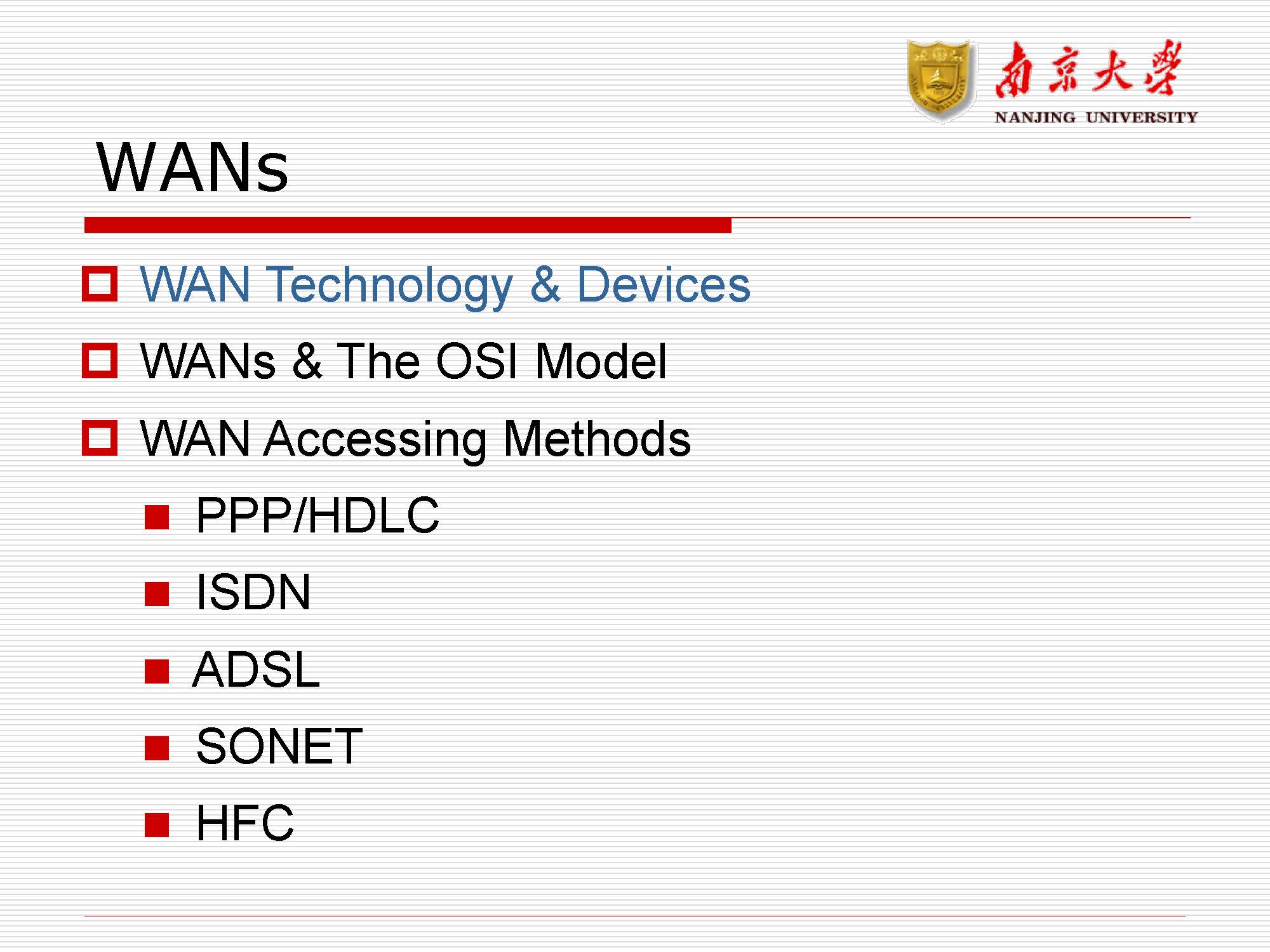Click hollow square bullet beside OSI Model

pos(100,360)
